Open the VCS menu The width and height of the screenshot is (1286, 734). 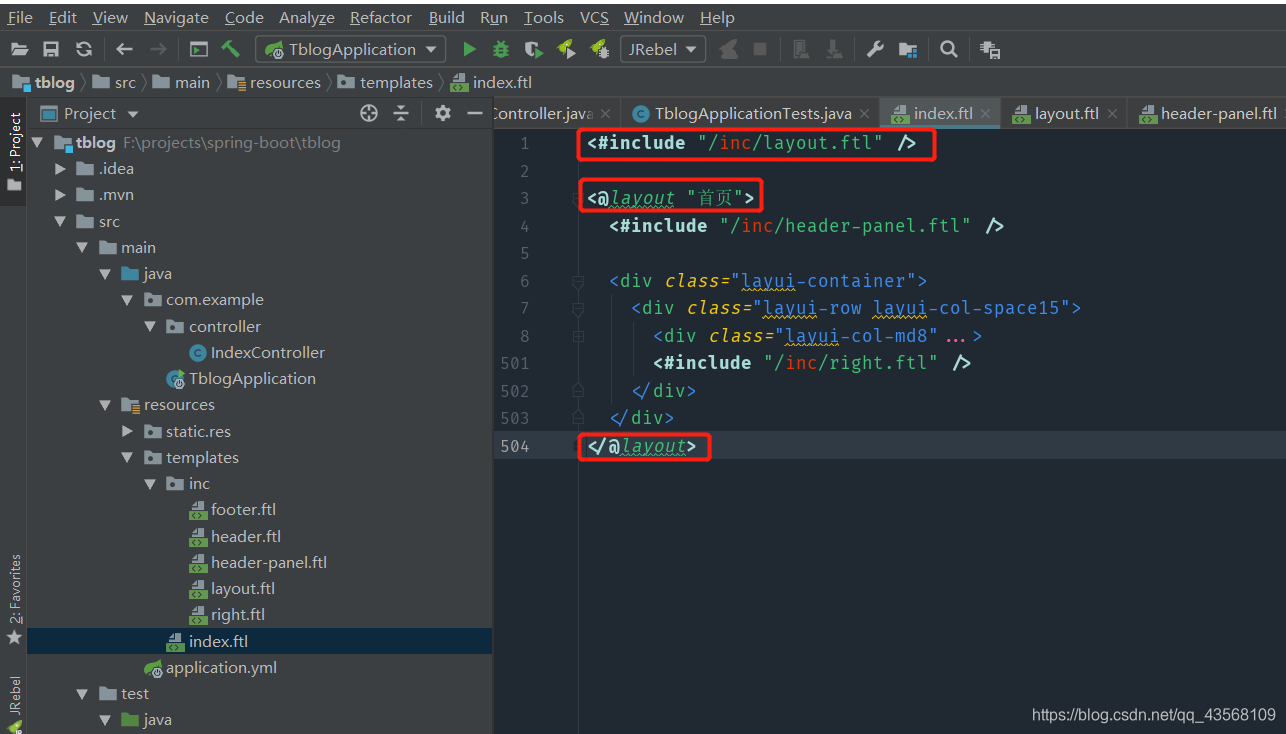click(594, 17)
